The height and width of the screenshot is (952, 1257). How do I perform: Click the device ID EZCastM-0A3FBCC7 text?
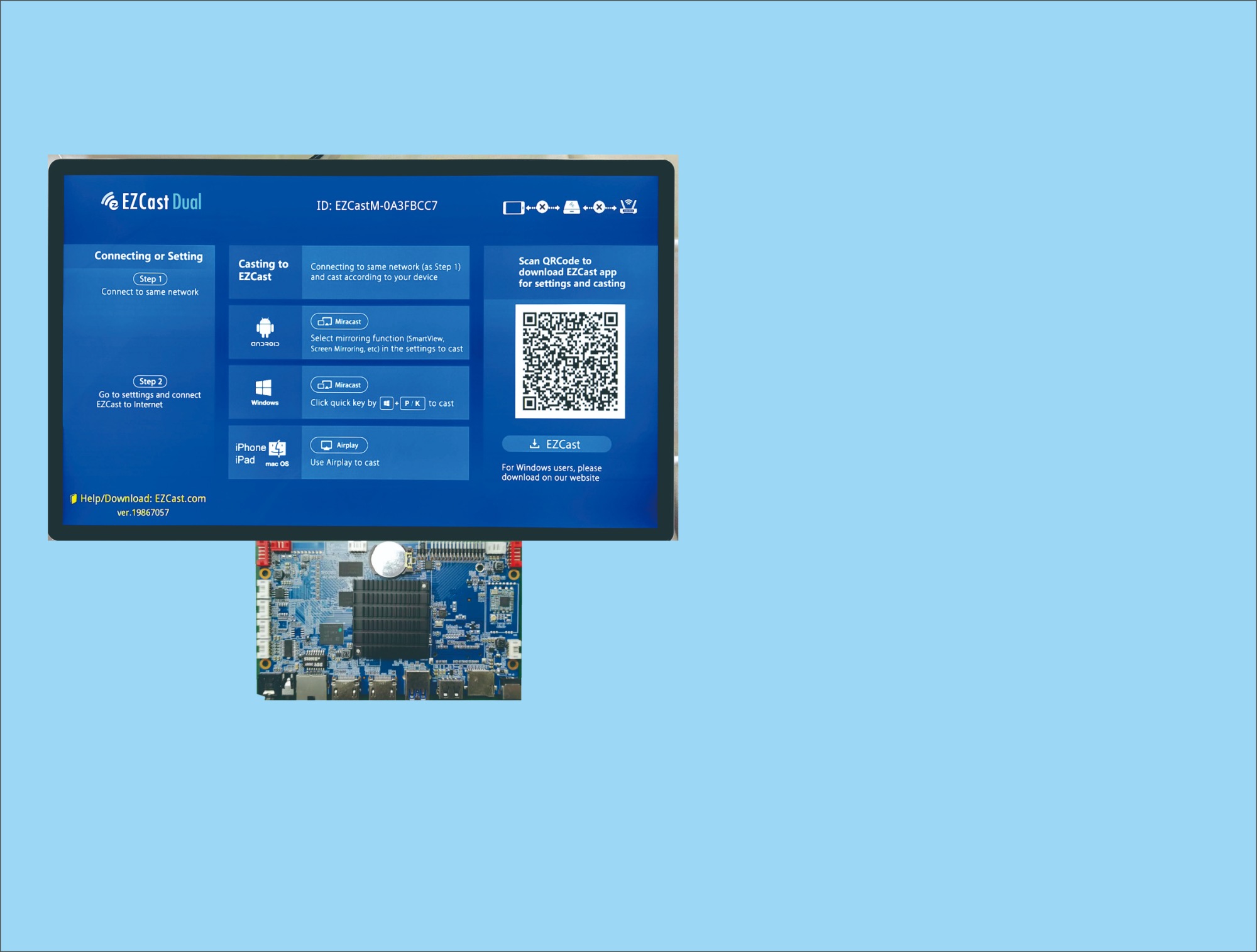click(x=377, y=205)
